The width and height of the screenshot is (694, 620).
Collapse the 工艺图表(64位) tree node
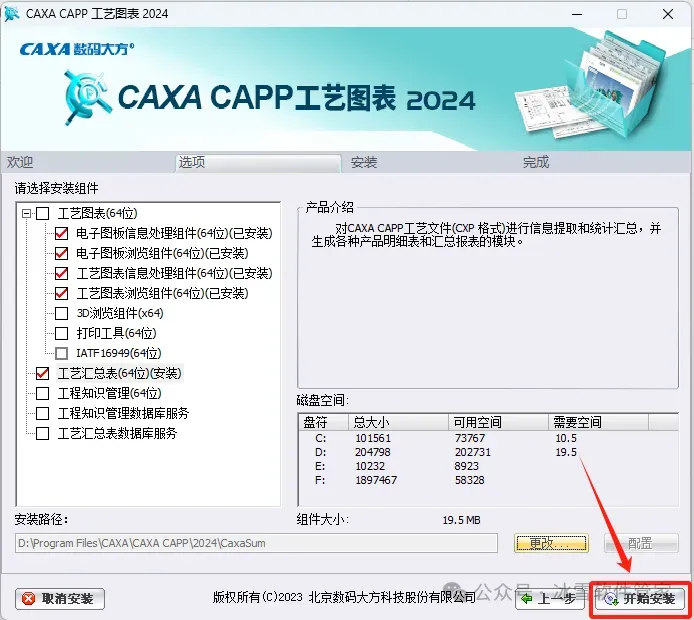26,214
